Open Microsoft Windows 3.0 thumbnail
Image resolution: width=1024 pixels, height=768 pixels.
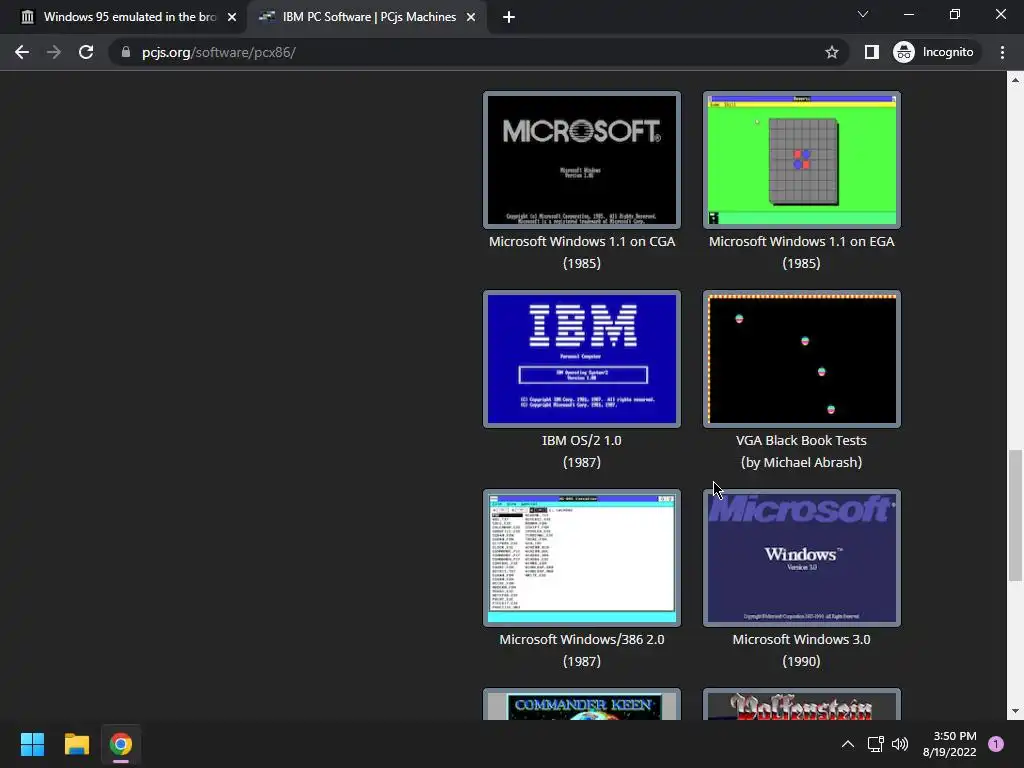click(801, 558)
